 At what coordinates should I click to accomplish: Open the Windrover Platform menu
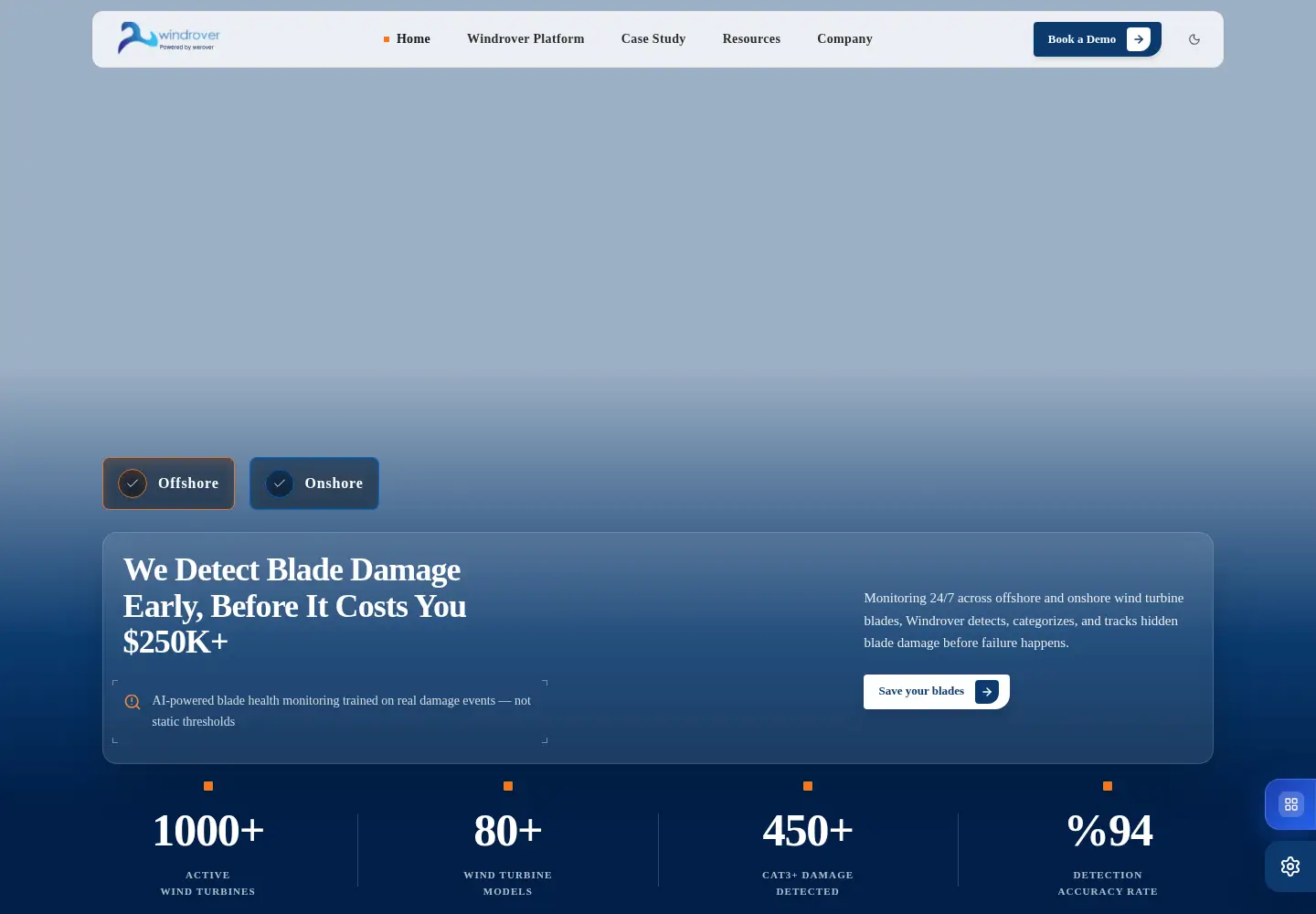point(525,39)
